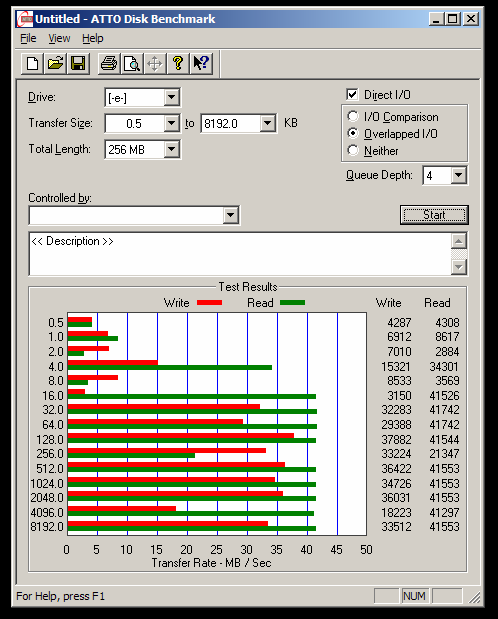Click the yellow question mark About icon

pyautogui.click(x=178, y=64)
